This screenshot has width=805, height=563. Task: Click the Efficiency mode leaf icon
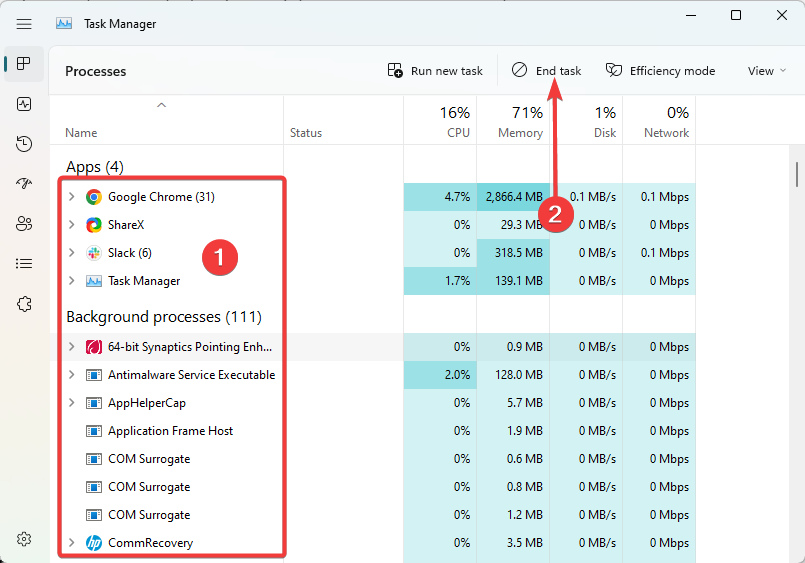click(x=614, y=70)
